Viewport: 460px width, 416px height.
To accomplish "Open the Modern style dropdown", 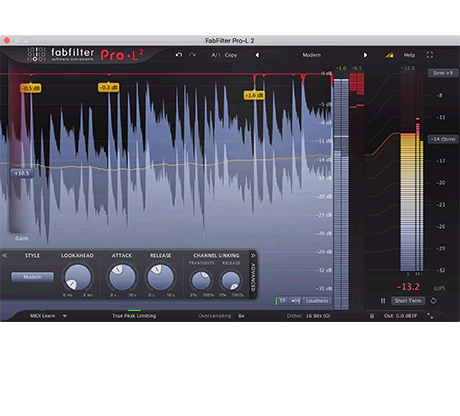I will tap(32, 277).
